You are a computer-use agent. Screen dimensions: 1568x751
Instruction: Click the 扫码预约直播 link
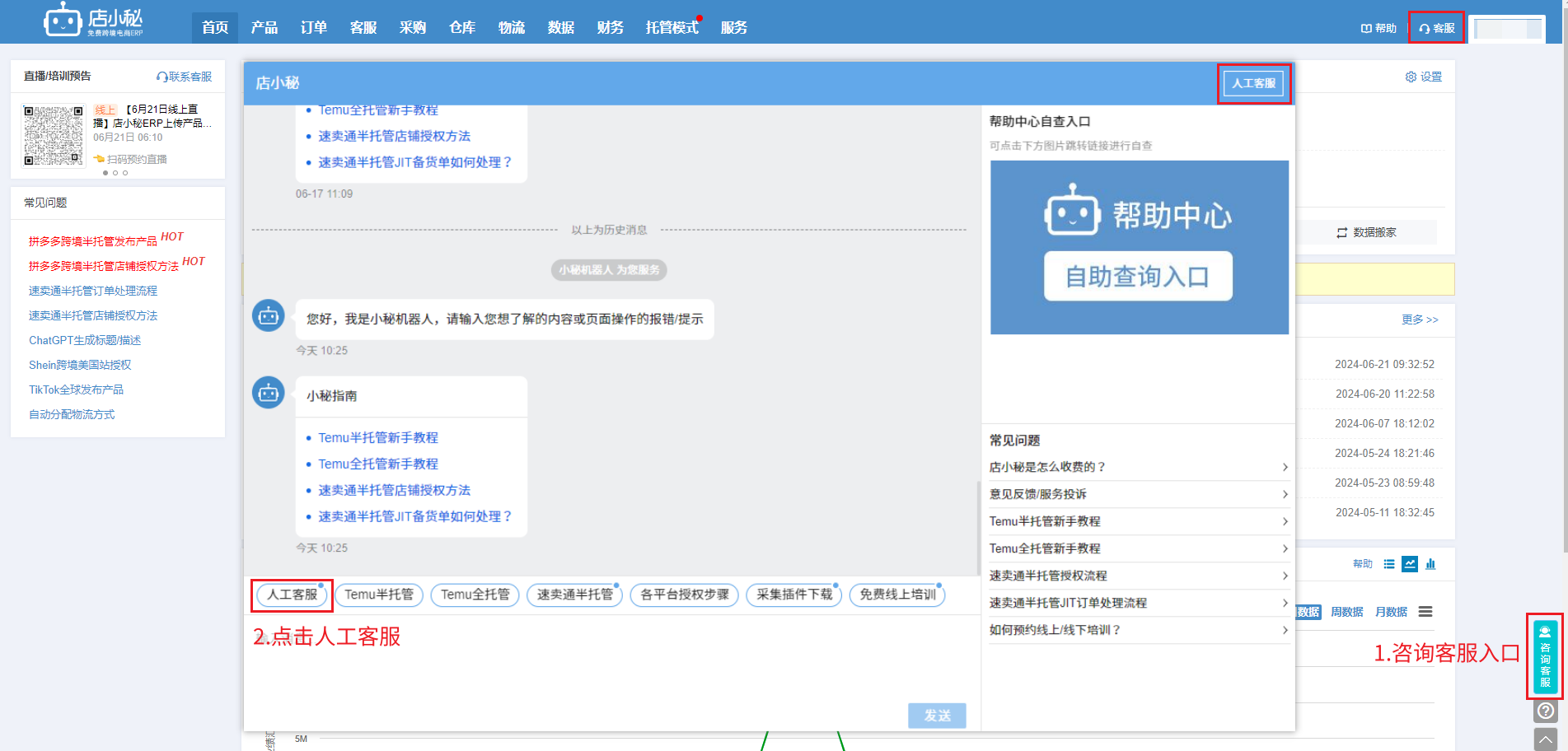(130, 159)
